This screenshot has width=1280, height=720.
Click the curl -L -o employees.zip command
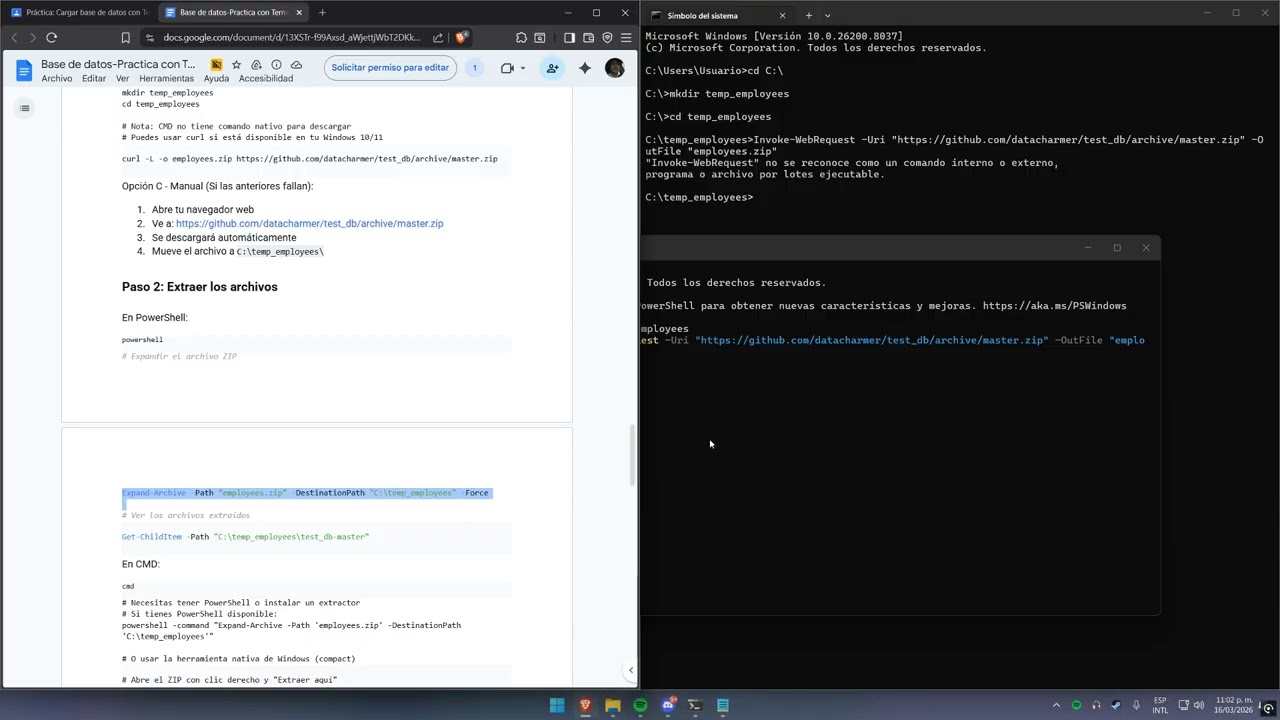click(x=309, y=159)
